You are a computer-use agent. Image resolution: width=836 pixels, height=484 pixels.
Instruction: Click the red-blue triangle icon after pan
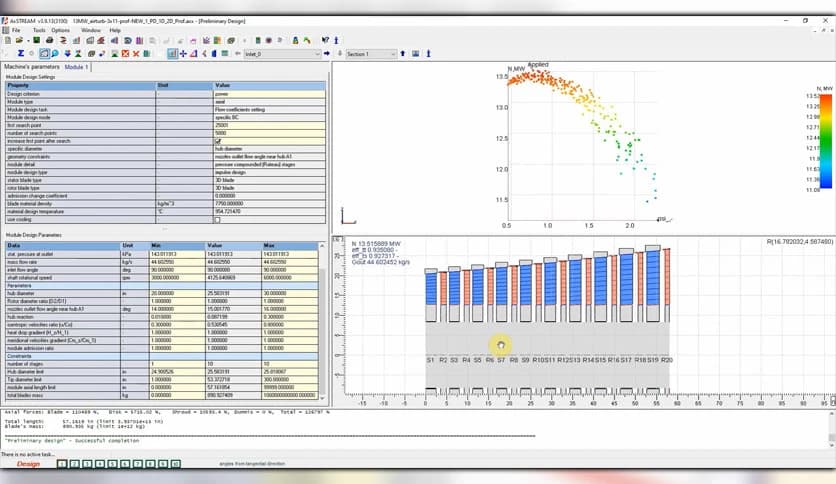(193, 54)
